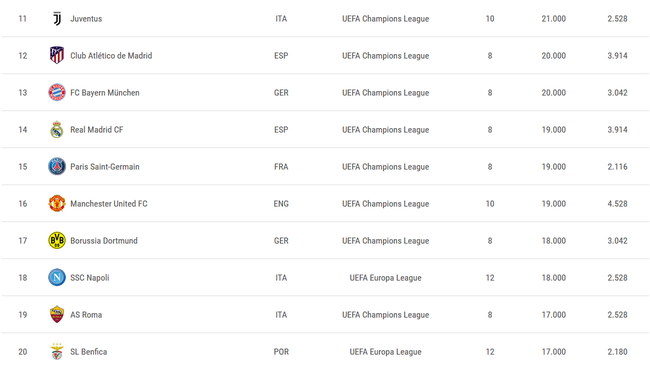This screenshot has width=650, height=369.
Task: Open the Borussia Dortmund team link
Action: click(x=104, y=240)
